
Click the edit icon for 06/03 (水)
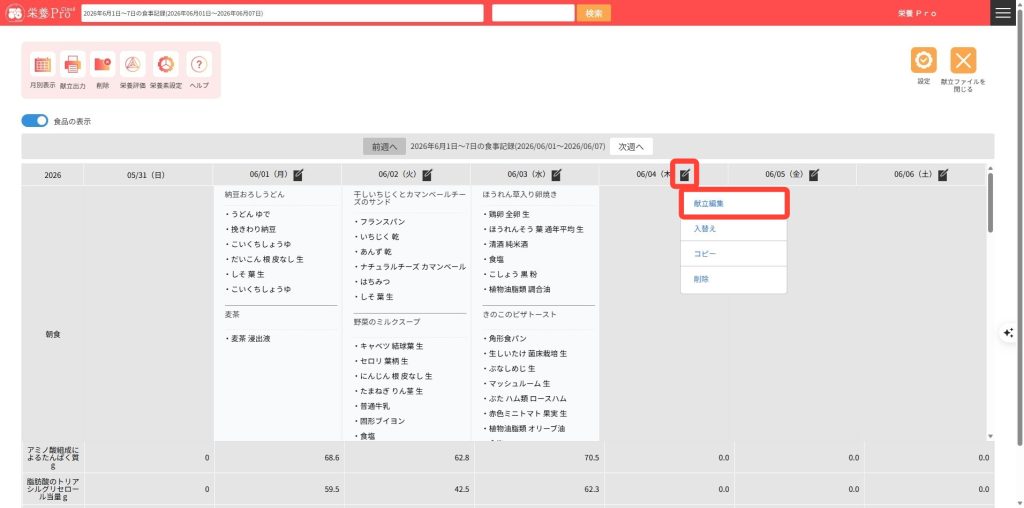tap(556, 174)
